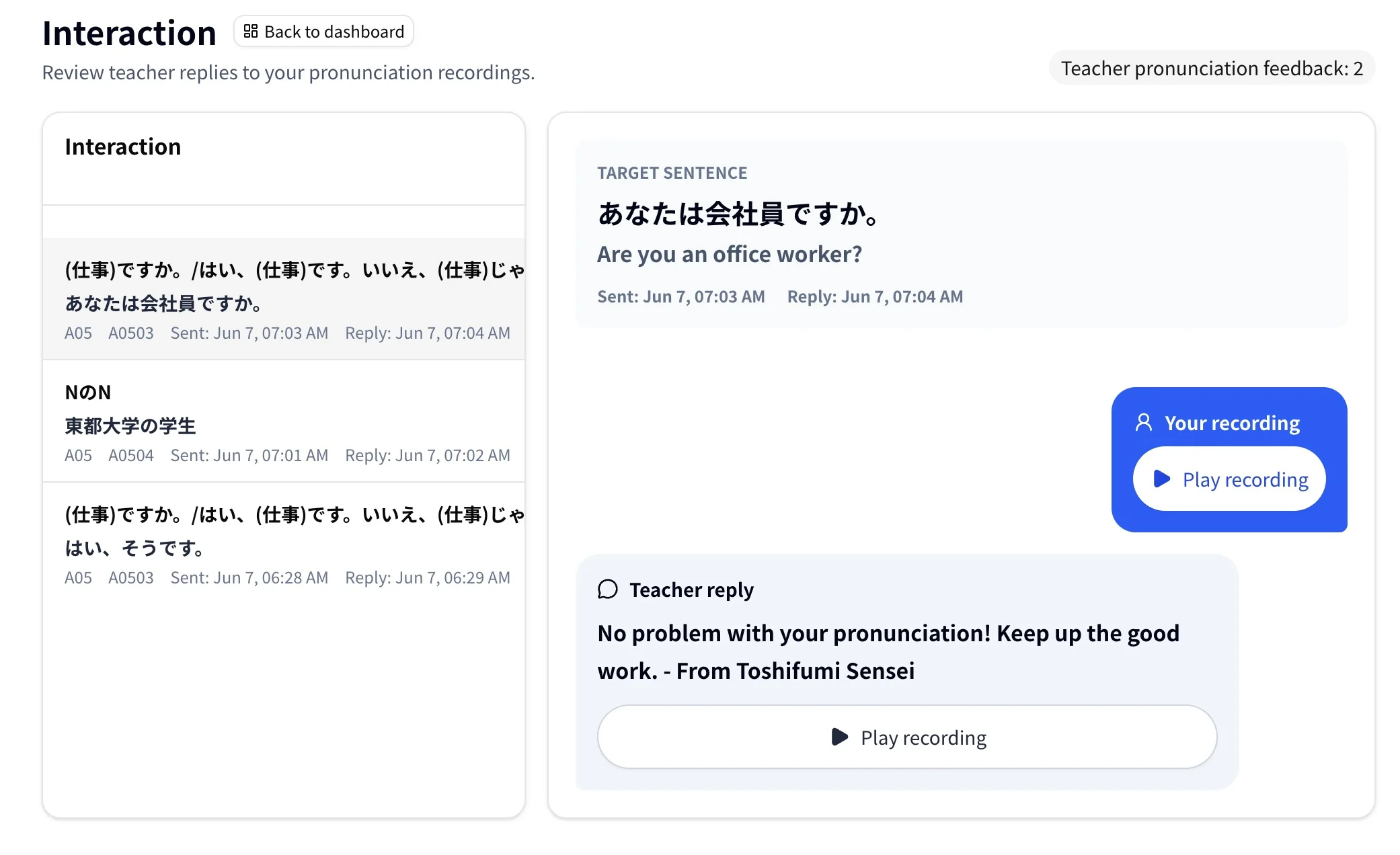Go back to dashboard
The height and width of the screenshot is (855, 1400).
(x=323, y=32)
